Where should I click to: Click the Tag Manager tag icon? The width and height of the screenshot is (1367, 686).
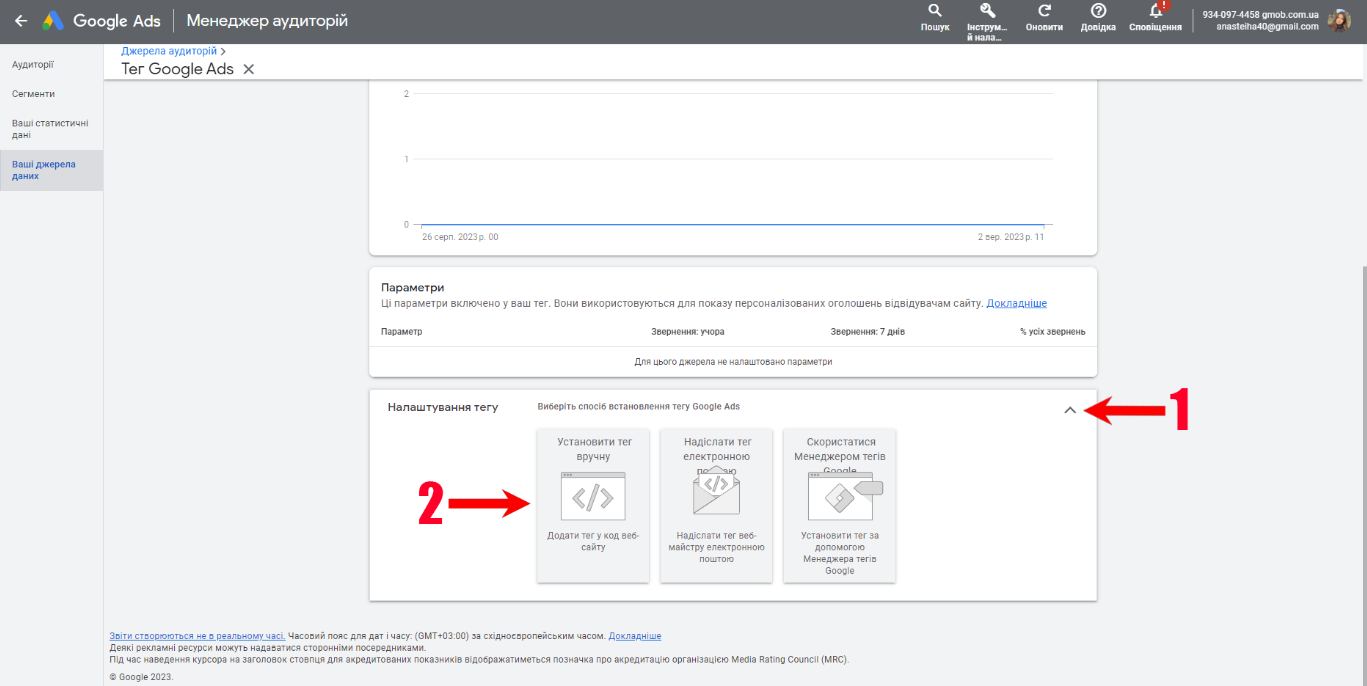845,495
